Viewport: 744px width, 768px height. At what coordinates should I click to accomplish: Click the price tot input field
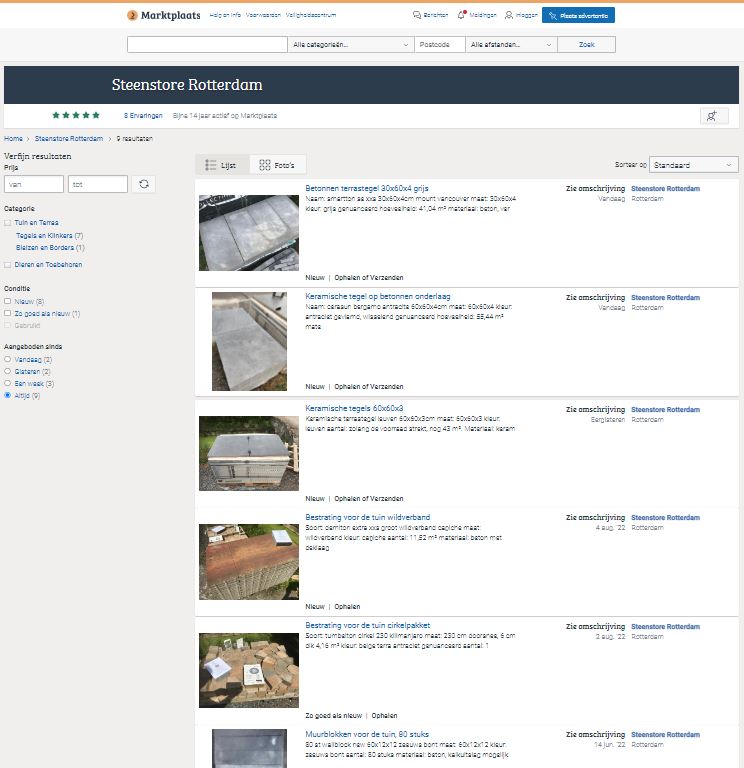click(98, 184)
